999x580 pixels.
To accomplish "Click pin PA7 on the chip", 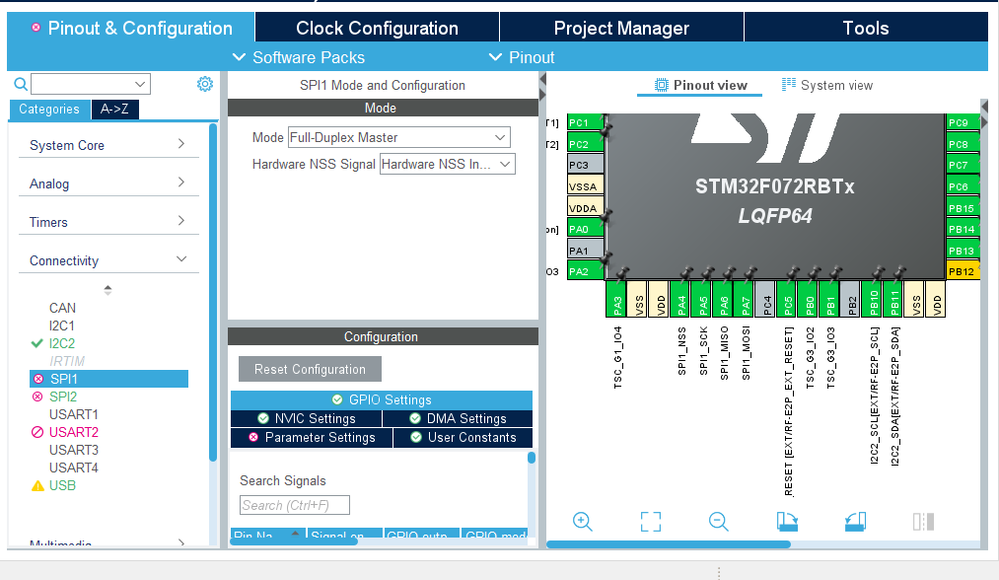I will (x=745, y=299).
